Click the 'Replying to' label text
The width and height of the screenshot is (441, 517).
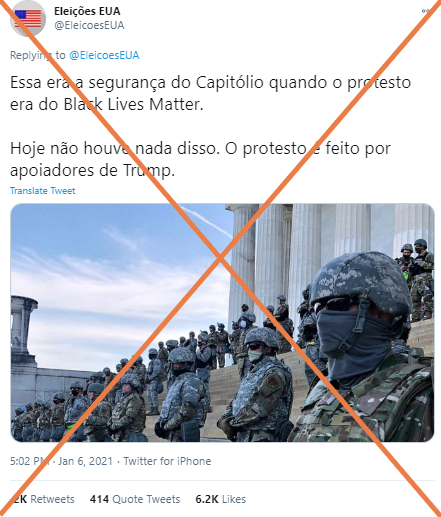[38, 55]
